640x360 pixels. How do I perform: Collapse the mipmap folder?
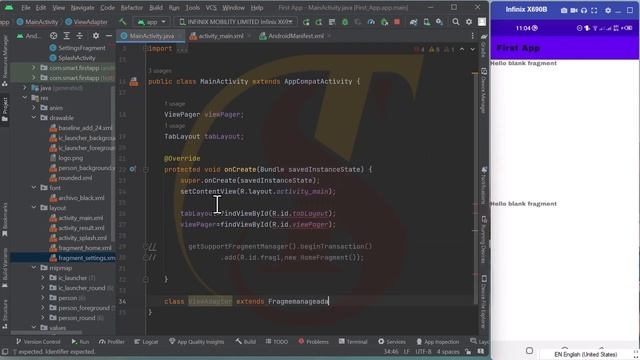tap(34, 268)
